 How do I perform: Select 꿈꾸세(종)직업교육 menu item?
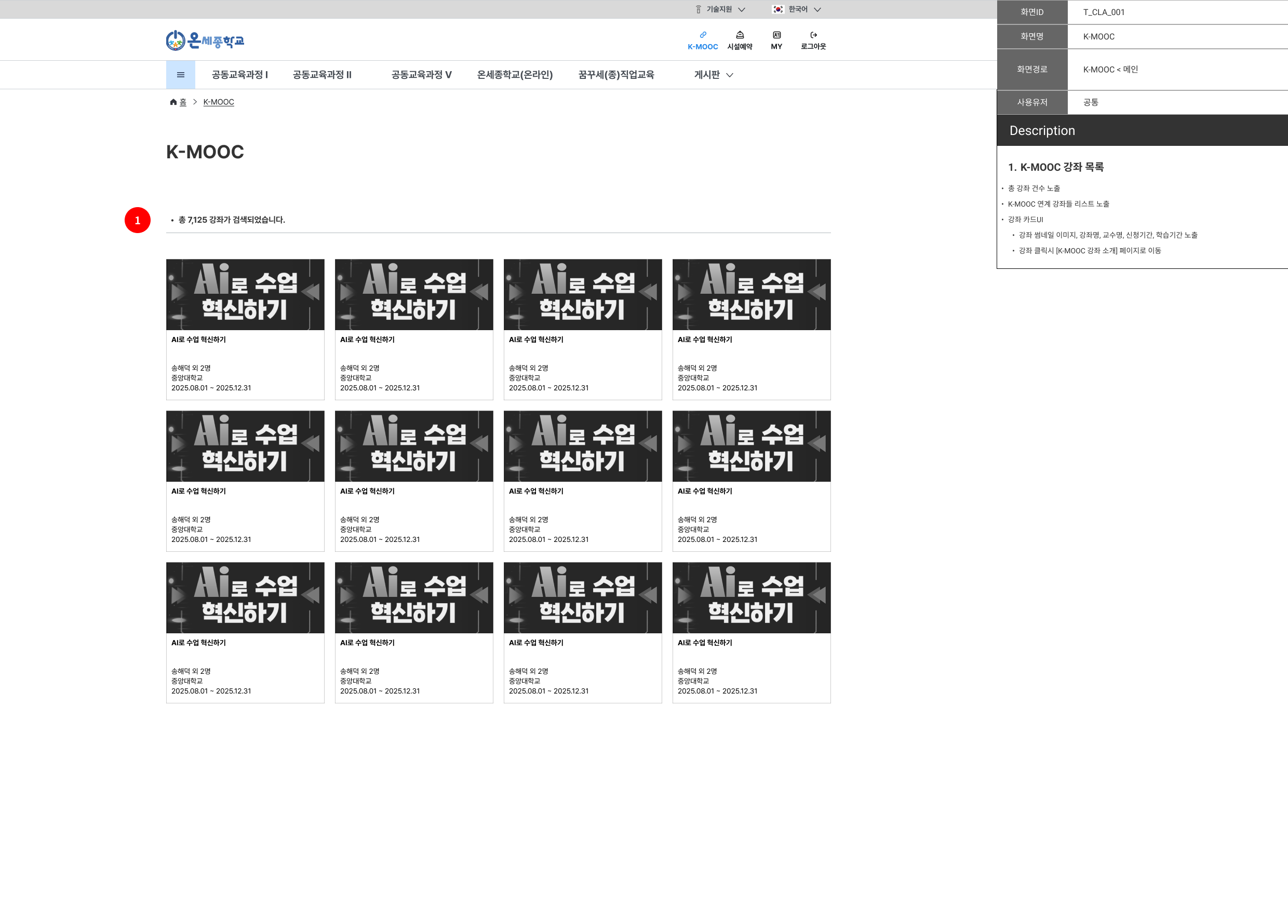[616, 75]
